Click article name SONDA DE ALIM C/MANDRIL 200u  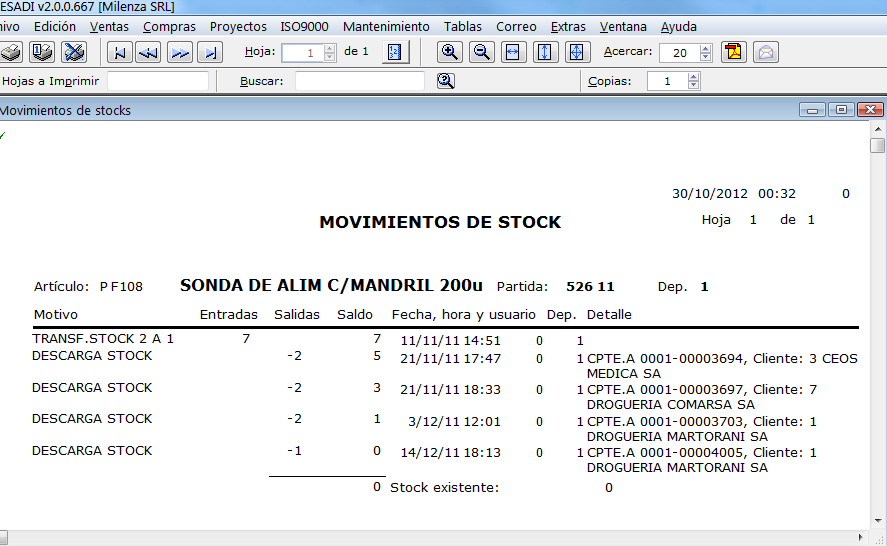[x=331, y=285]
